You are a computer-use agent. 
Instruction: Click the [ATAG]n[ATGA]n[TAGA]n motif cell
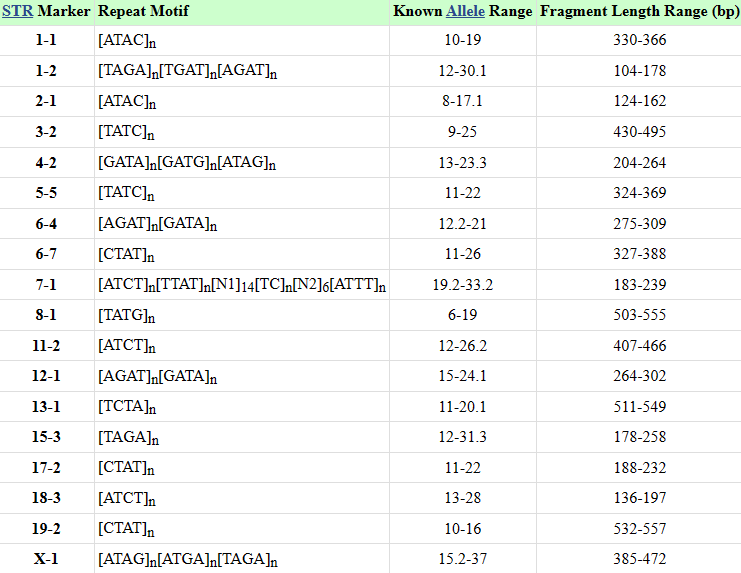(x=187, y=559)
